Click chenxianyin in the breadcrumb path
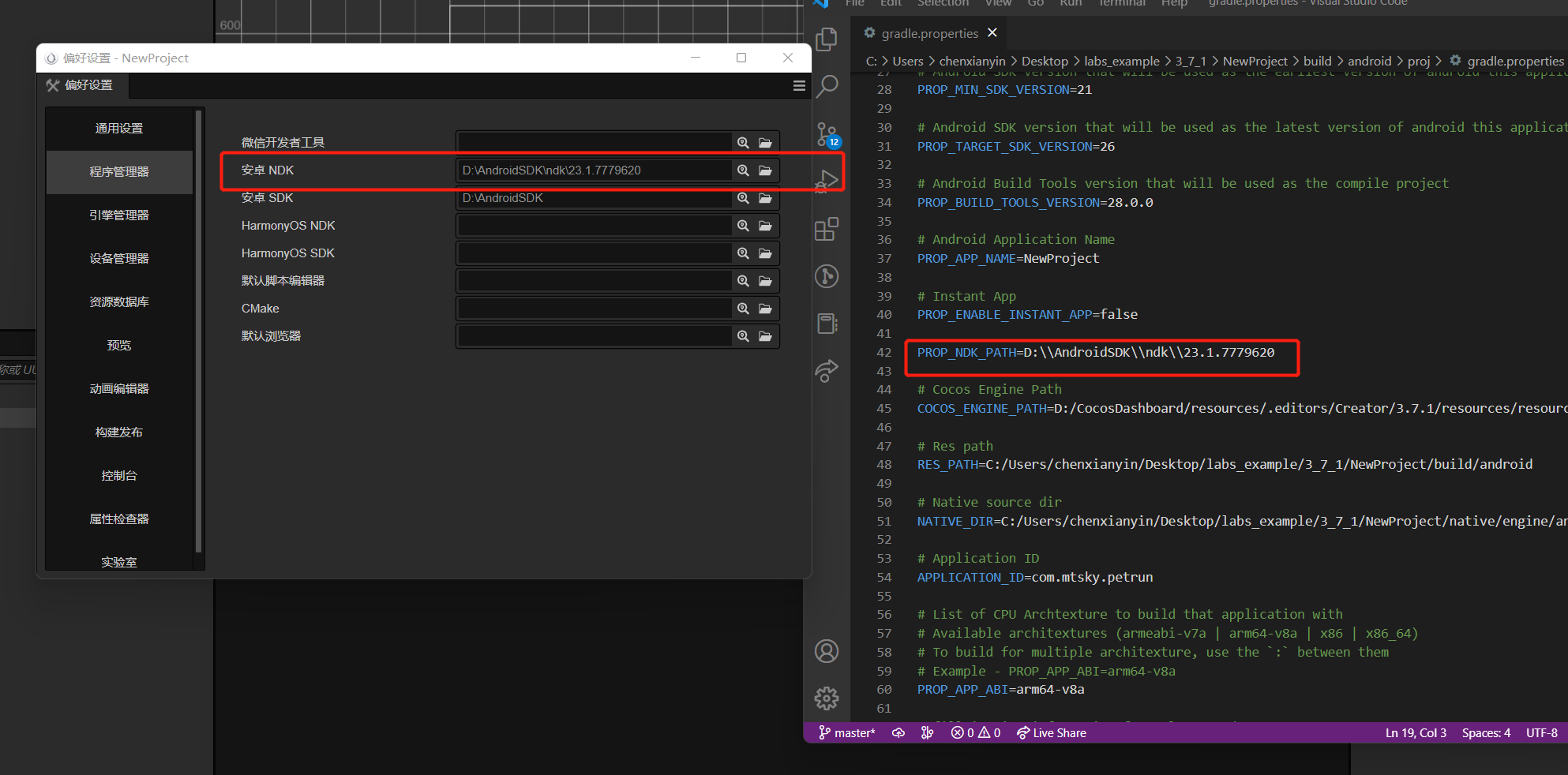The width and height of the screenshot is (1568, 775). click(972, 62)
